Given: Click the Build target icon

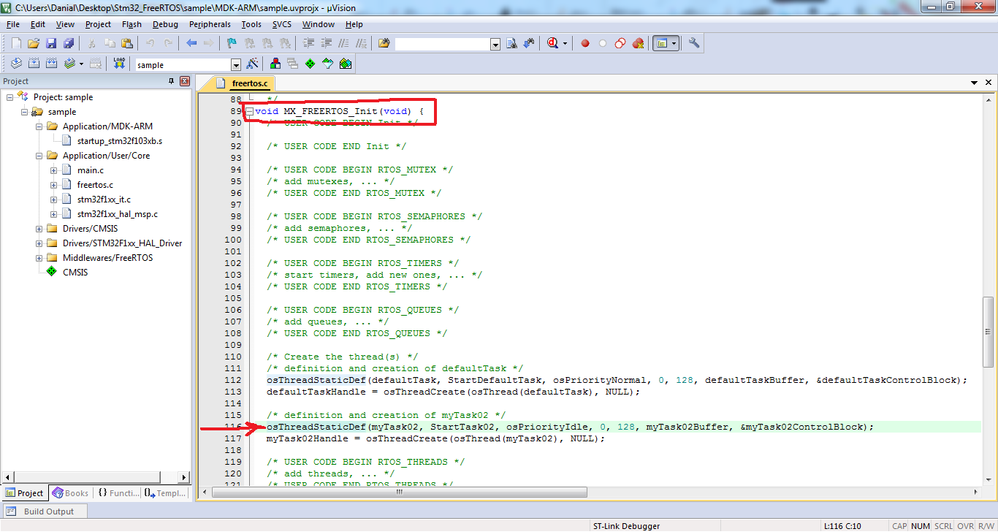Looking at the screenshot, I should [35, 64].
